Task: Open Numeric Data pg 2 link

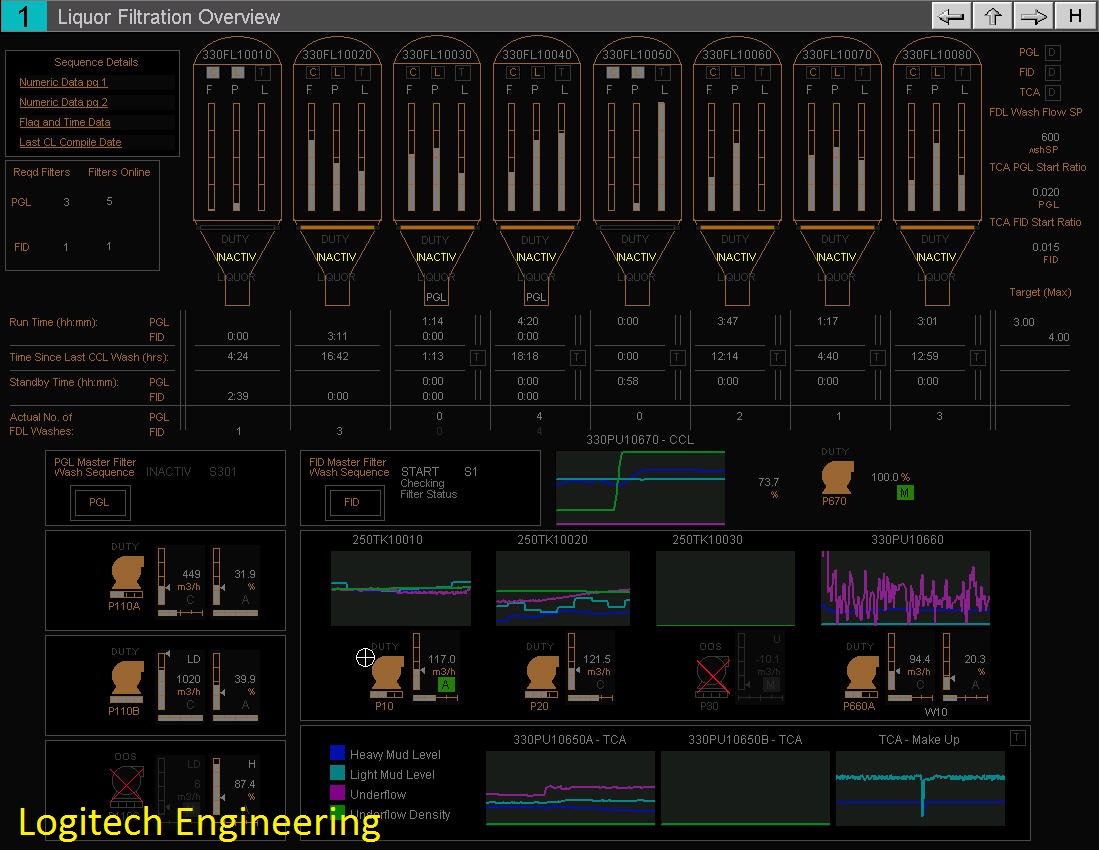Action: (63, 102)
